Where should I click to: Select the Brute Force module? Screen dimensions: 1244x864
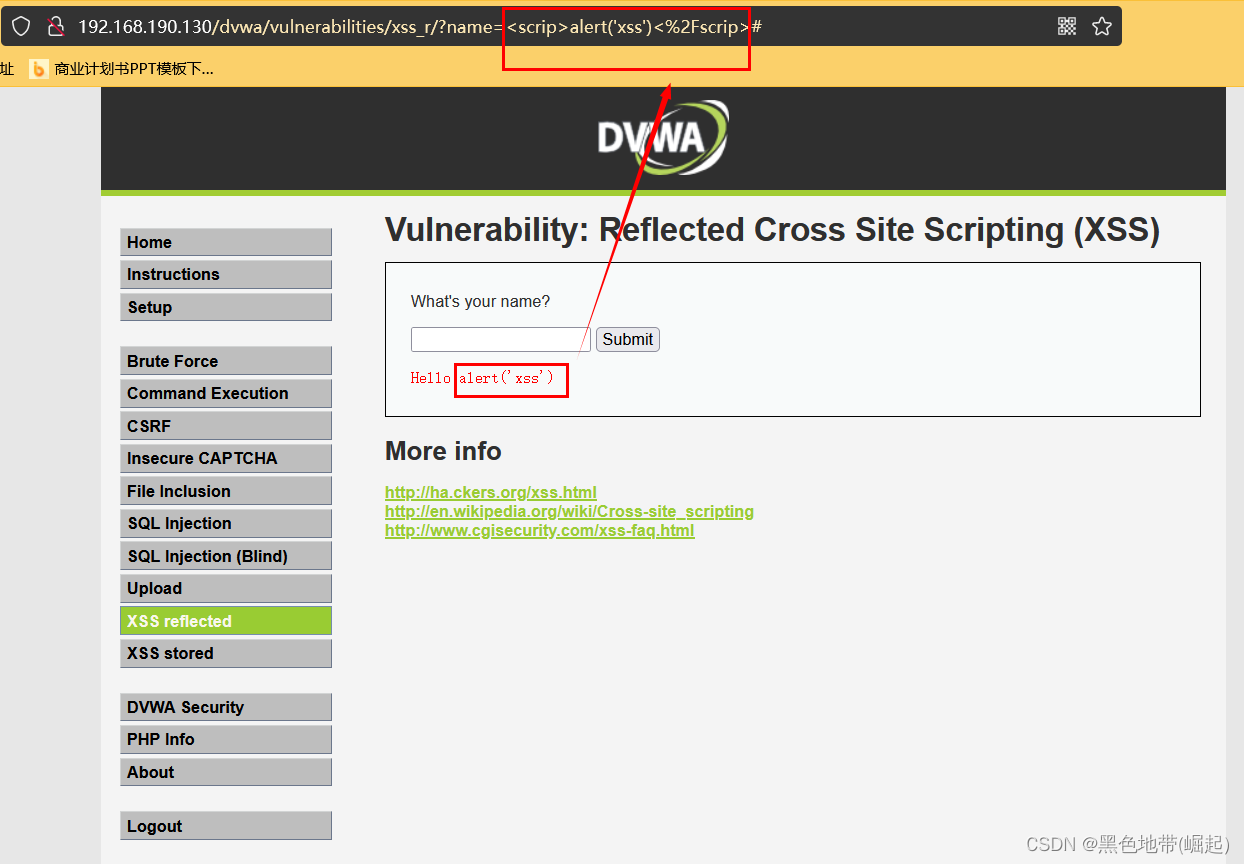pos(225,360)
